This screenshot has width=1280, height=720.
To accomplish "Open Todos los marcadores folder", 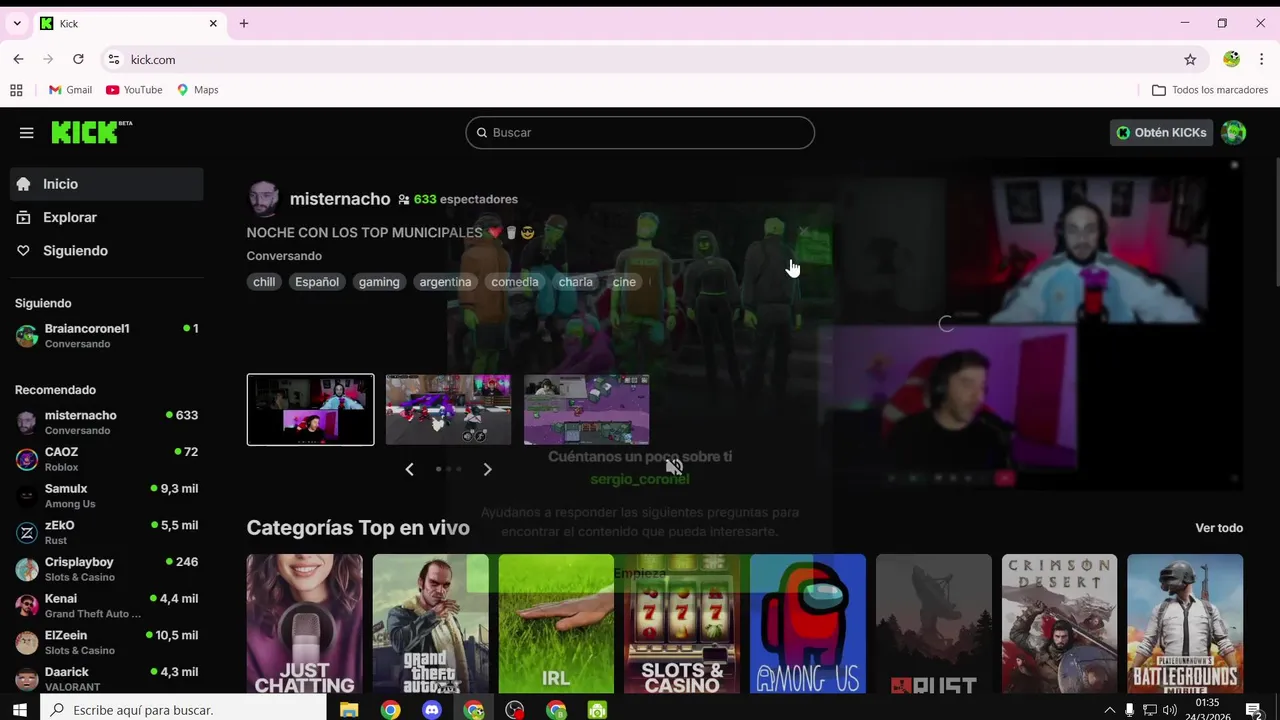I will (x=1210, y=90).
